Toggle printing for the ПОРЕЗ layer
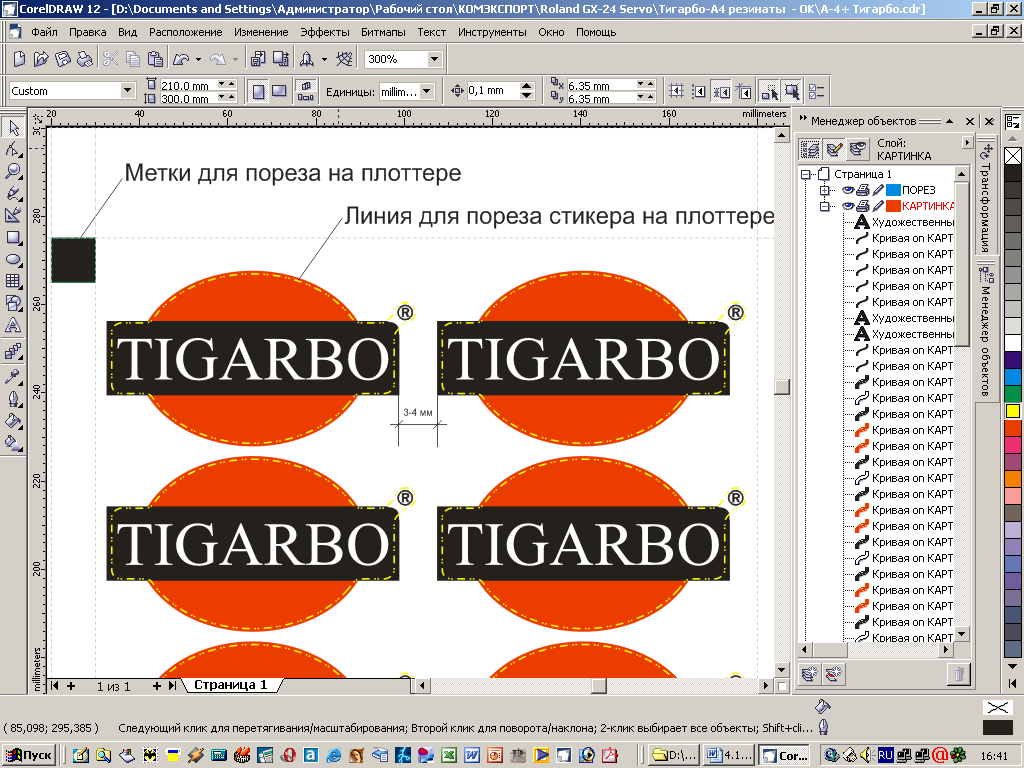This screenshot has width=1024, height=768. tap(863, 190)
